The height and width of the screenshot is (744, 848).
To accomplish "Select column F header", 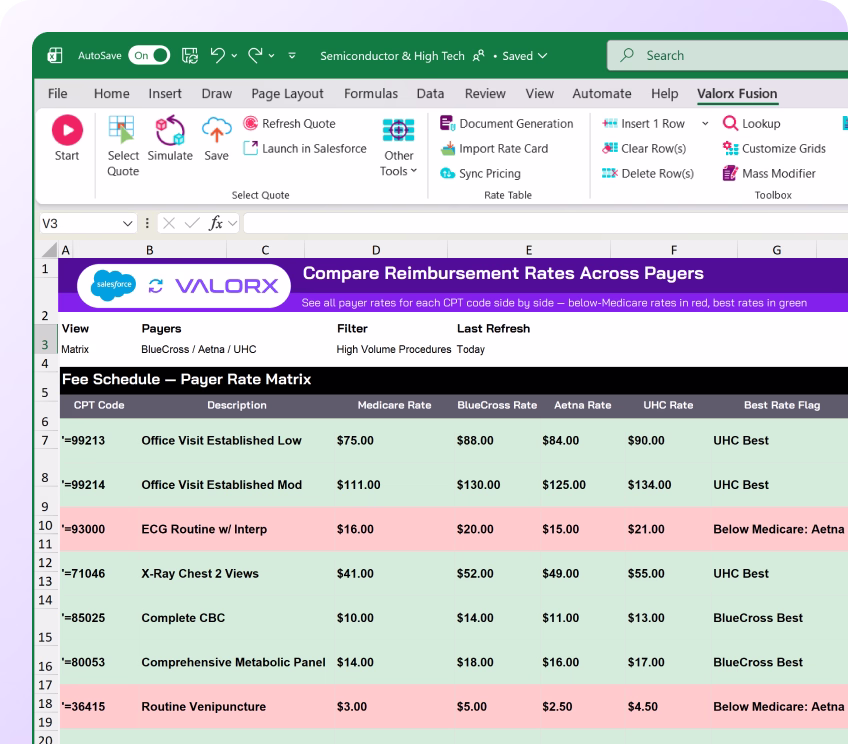I will pos(674,250).
